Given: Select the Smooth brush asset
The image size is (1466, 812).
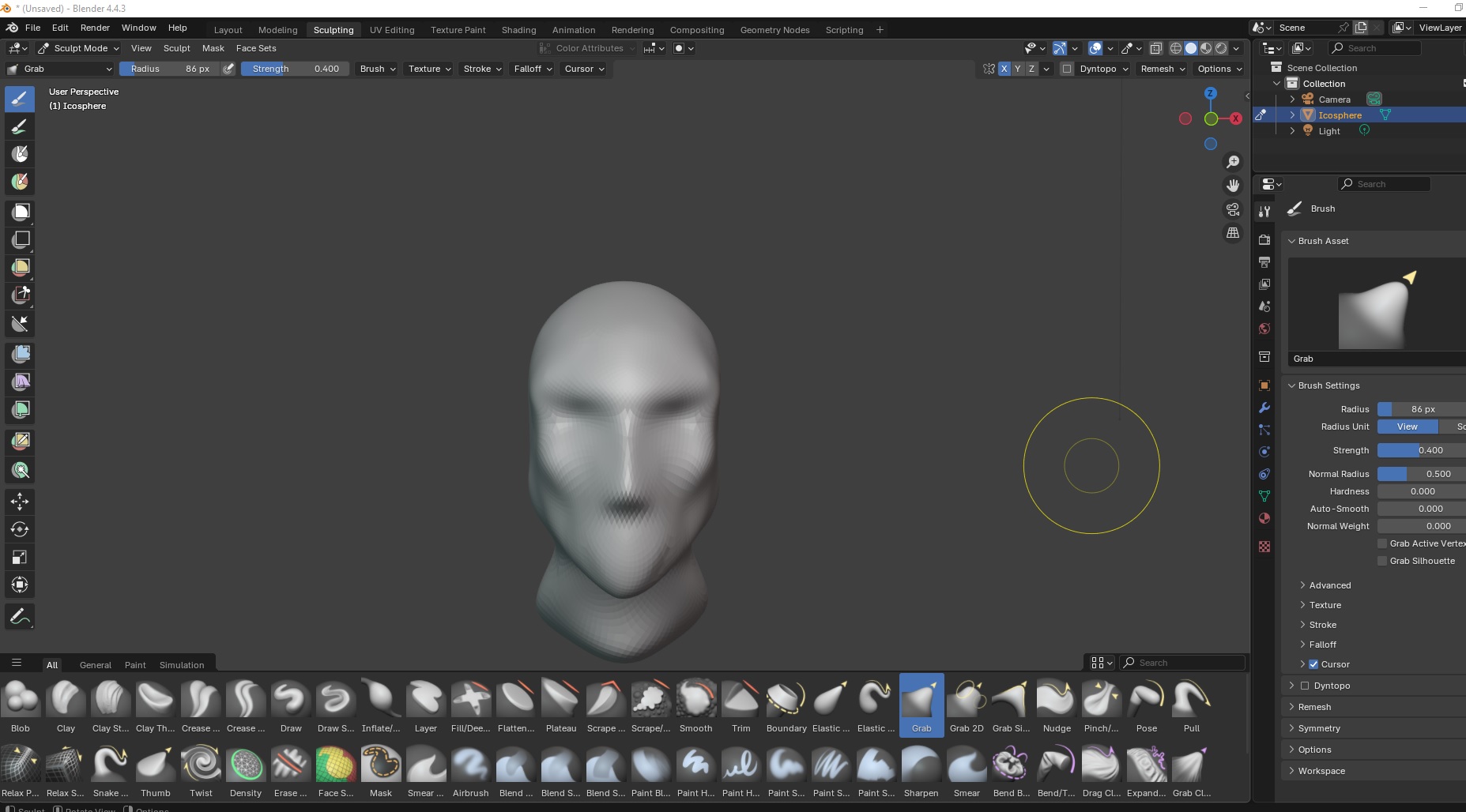Looking at the screenshot, I should pos(696,705).
